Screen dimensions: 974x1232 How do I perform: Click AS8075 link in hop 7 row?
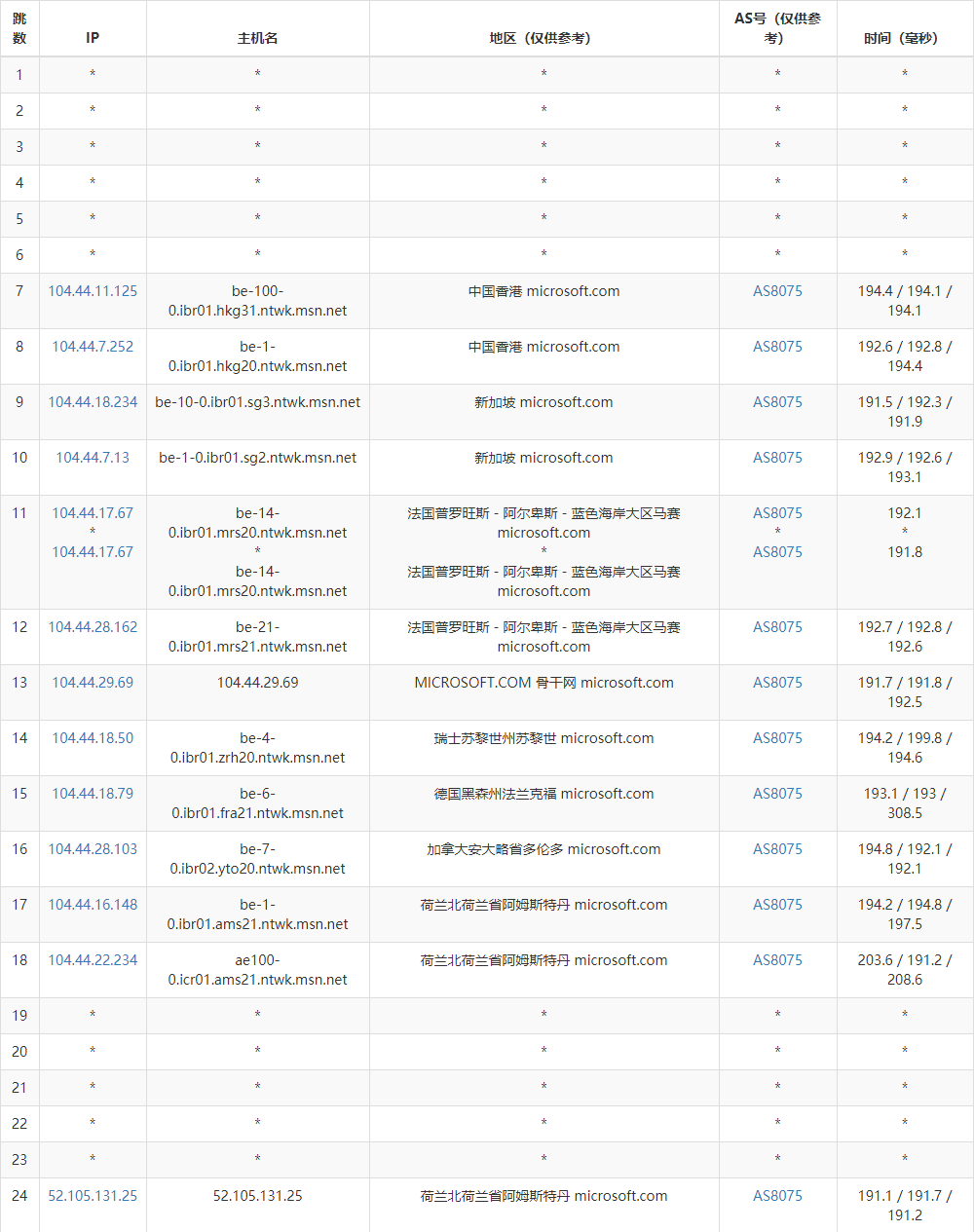(777, 291)
